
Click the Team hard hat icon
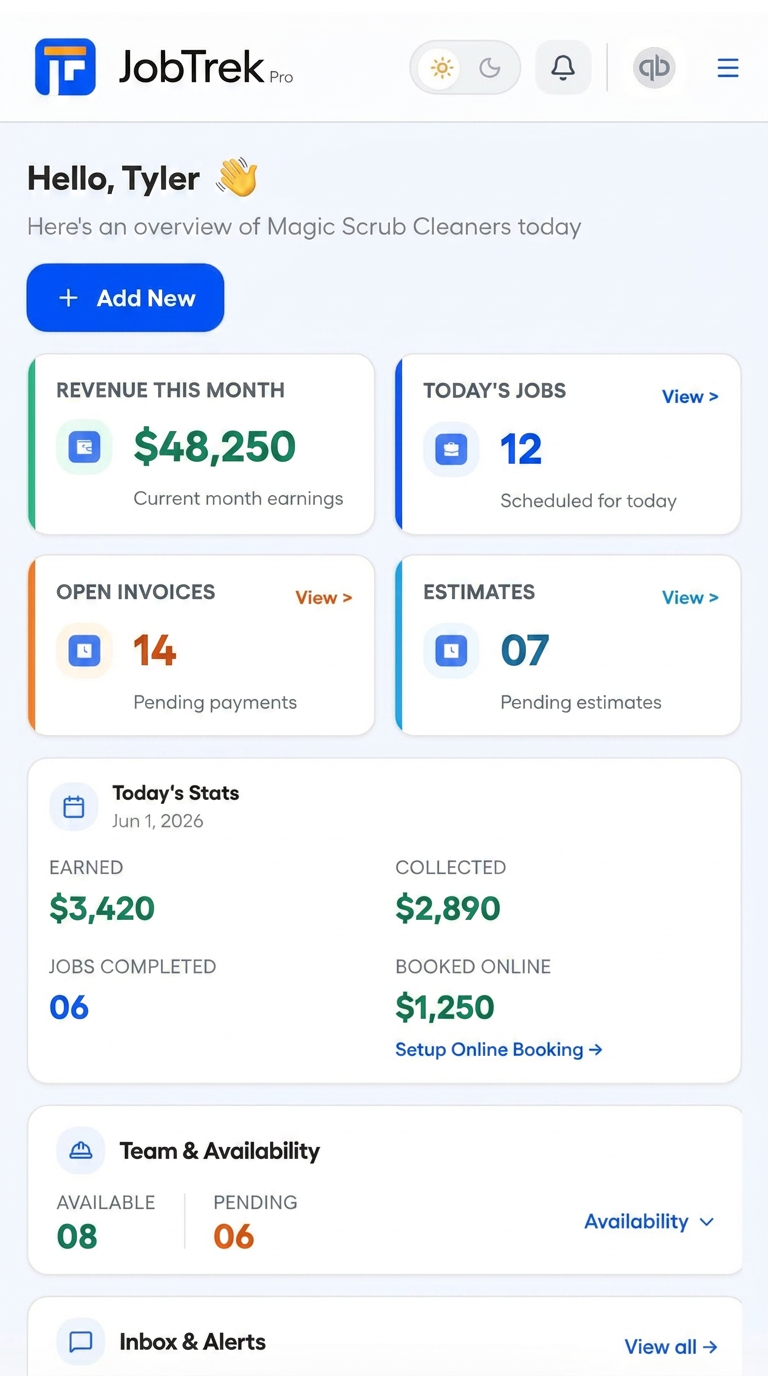81,1151
